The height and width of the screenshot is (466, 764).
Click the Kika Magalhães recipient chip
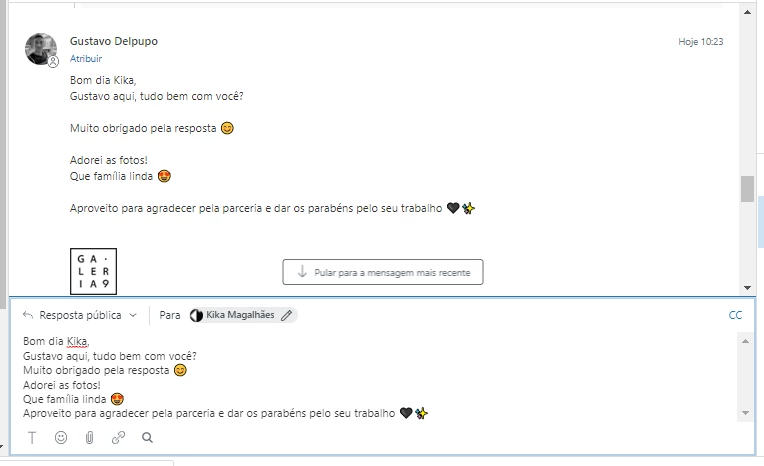(243, 315)
